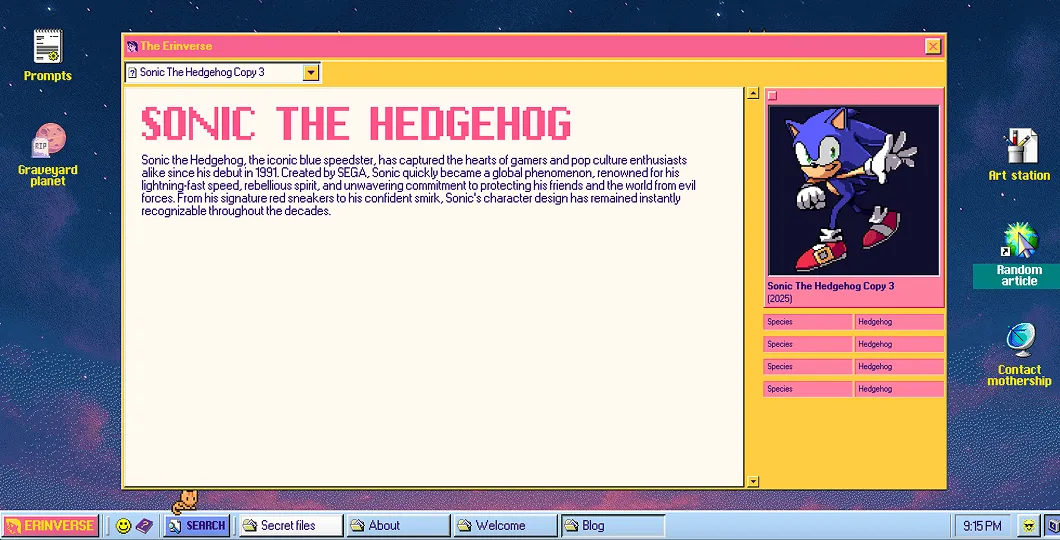The height and width of the screenshot is (540, 1060).
Task: Toggle the small square box above Sonic image
Action: coord(773,95)
